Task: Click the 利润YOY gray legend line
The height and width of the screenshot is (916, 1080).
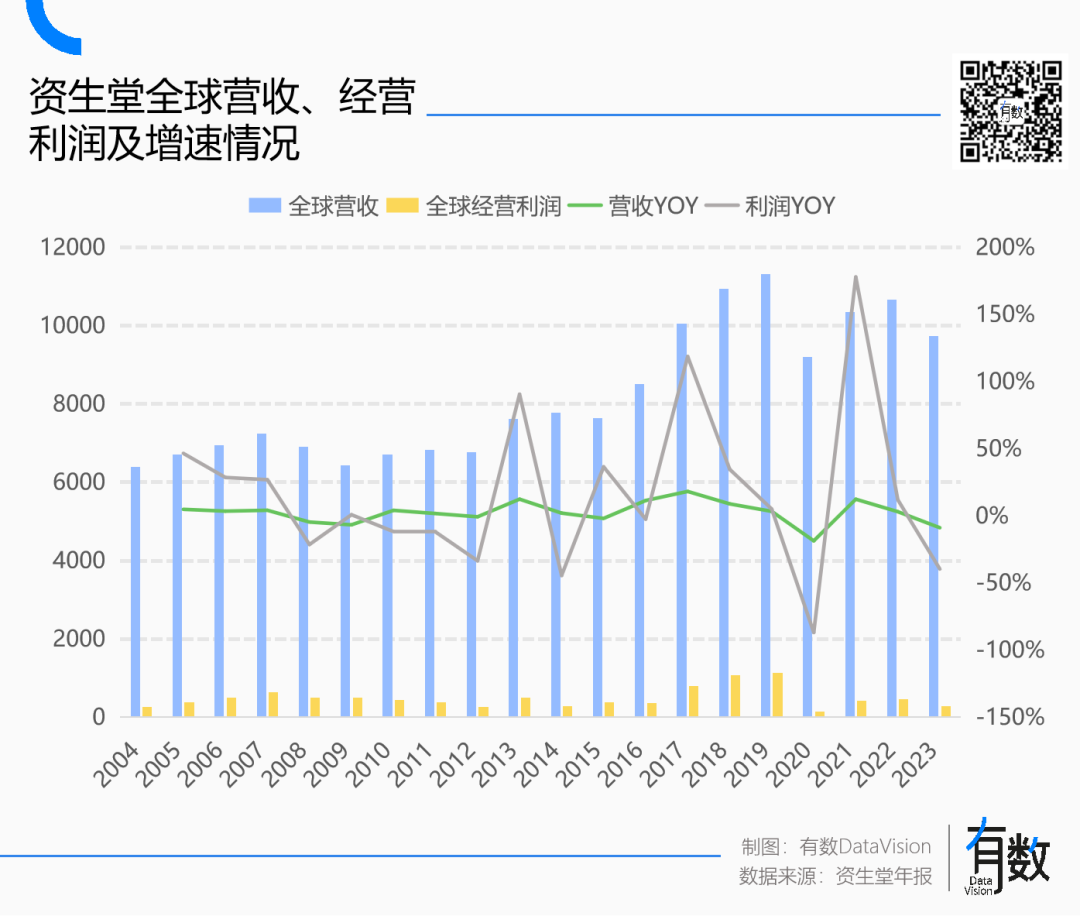Action: 722,205
